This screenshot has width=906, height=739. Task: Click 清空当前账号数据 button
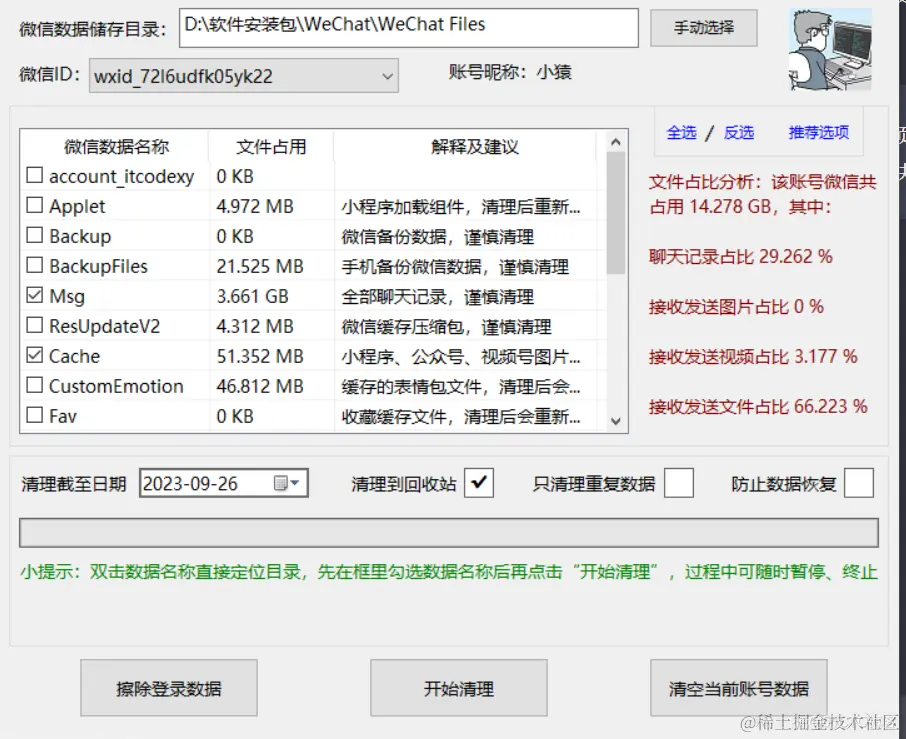click(738, 688)
